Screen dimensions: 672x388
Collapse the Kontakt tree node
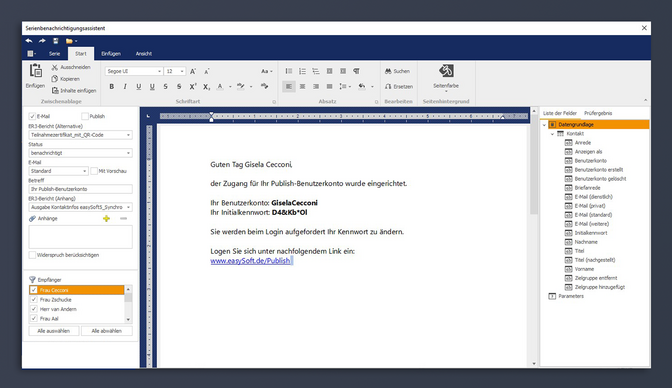(552, 134)
